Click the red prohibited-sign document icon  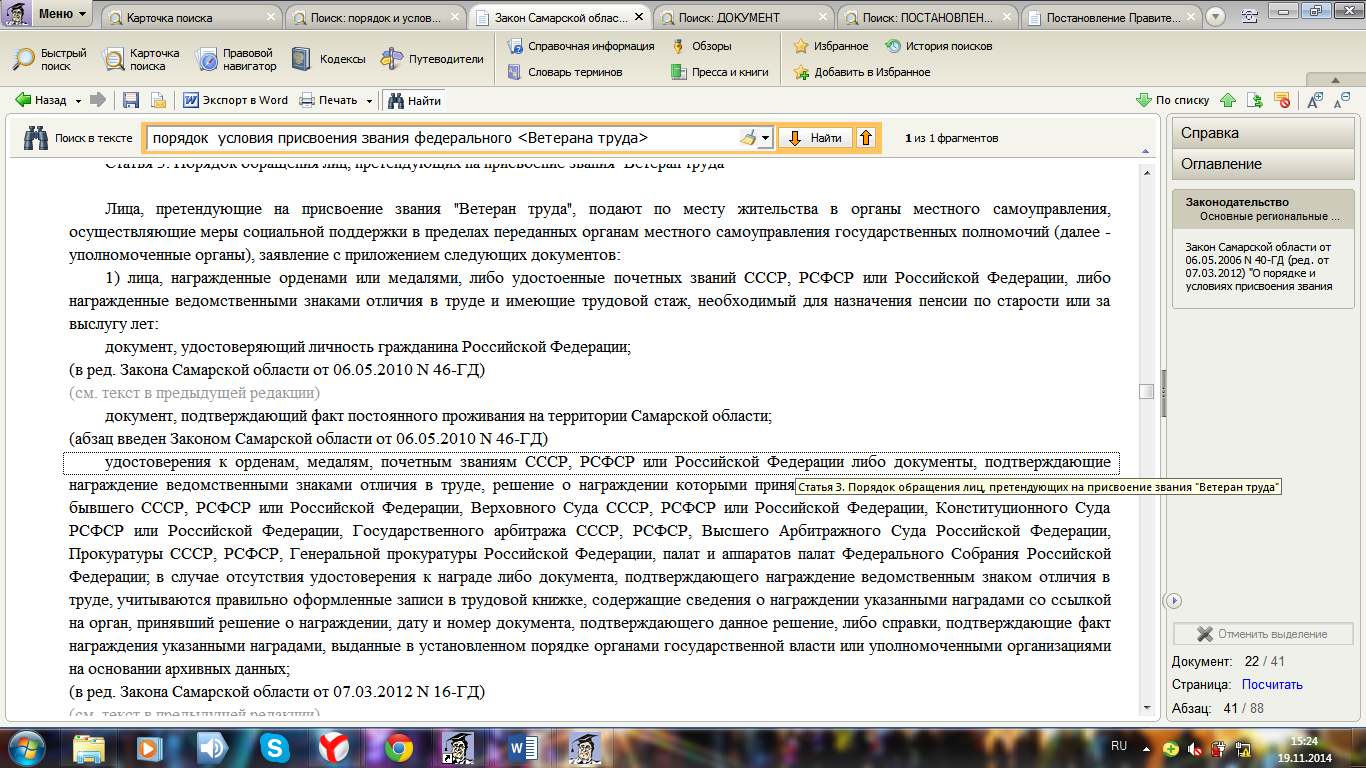(x=1281, y=100)
